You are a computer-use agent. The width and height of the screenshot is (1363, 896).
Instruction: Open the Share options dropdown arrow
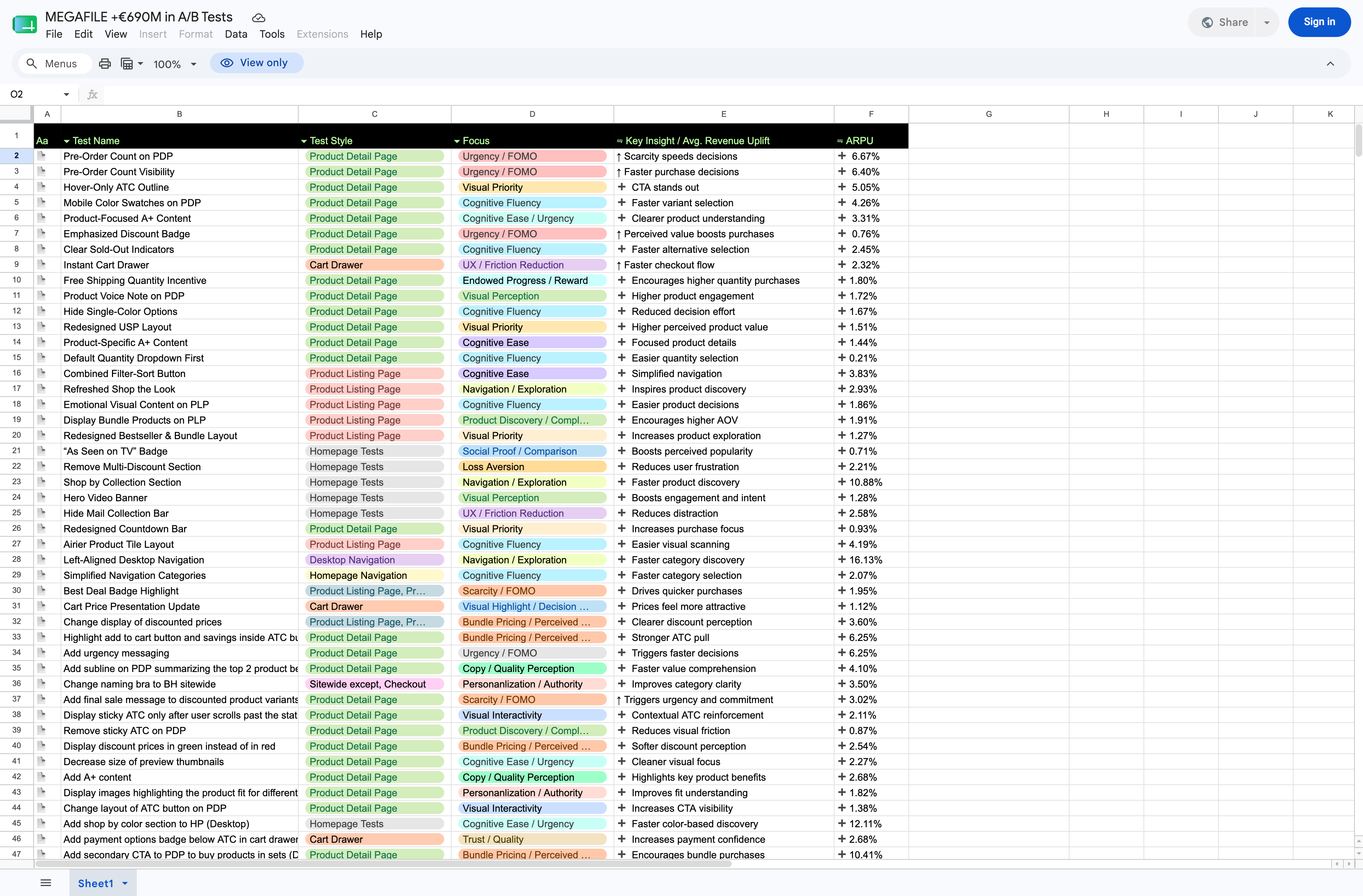[1267, 22]
